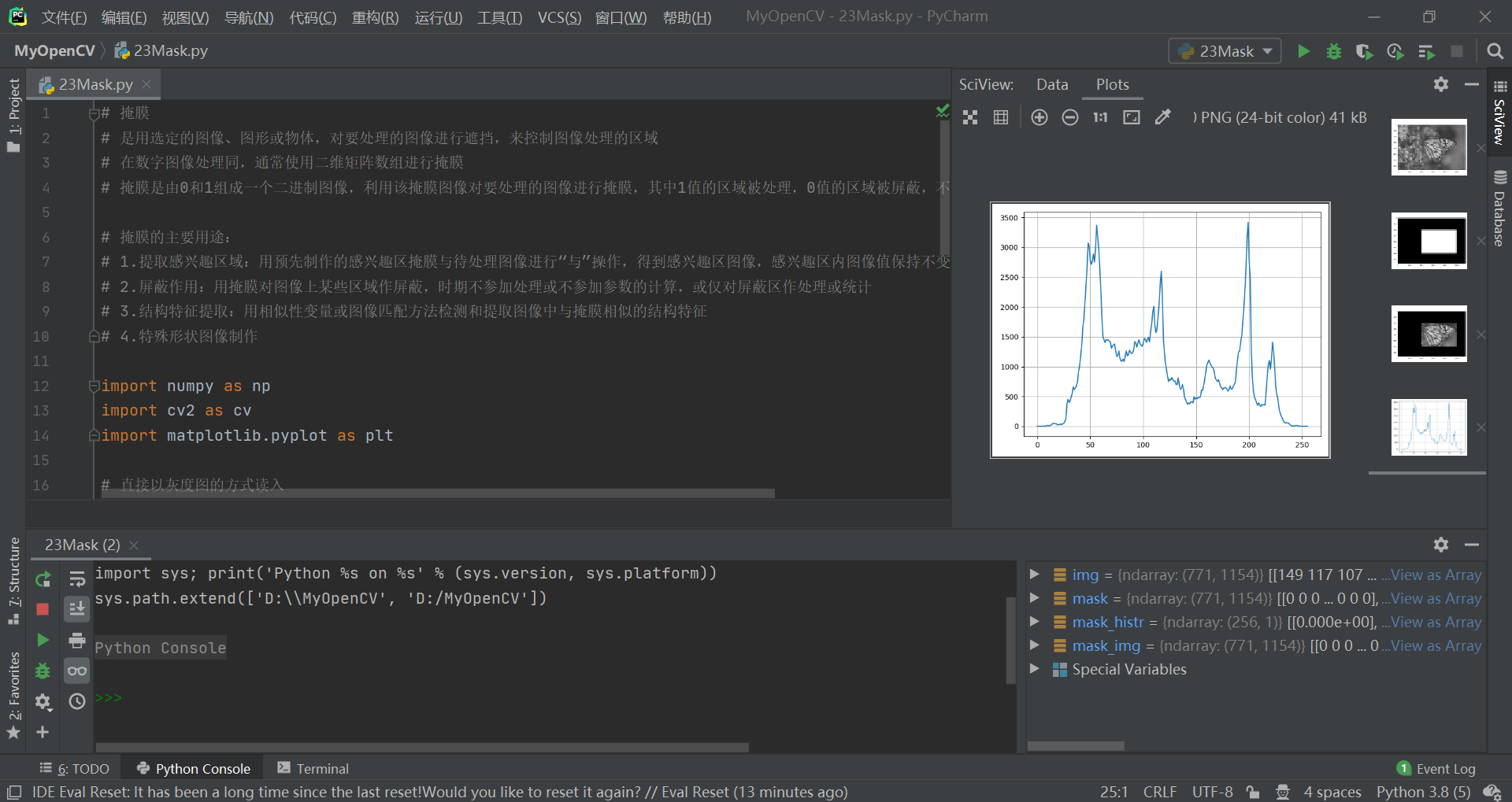Toggle the variables viewer glasses icon
The height and width of the screenshot is (802, 1512).
[x=76, y=671]
